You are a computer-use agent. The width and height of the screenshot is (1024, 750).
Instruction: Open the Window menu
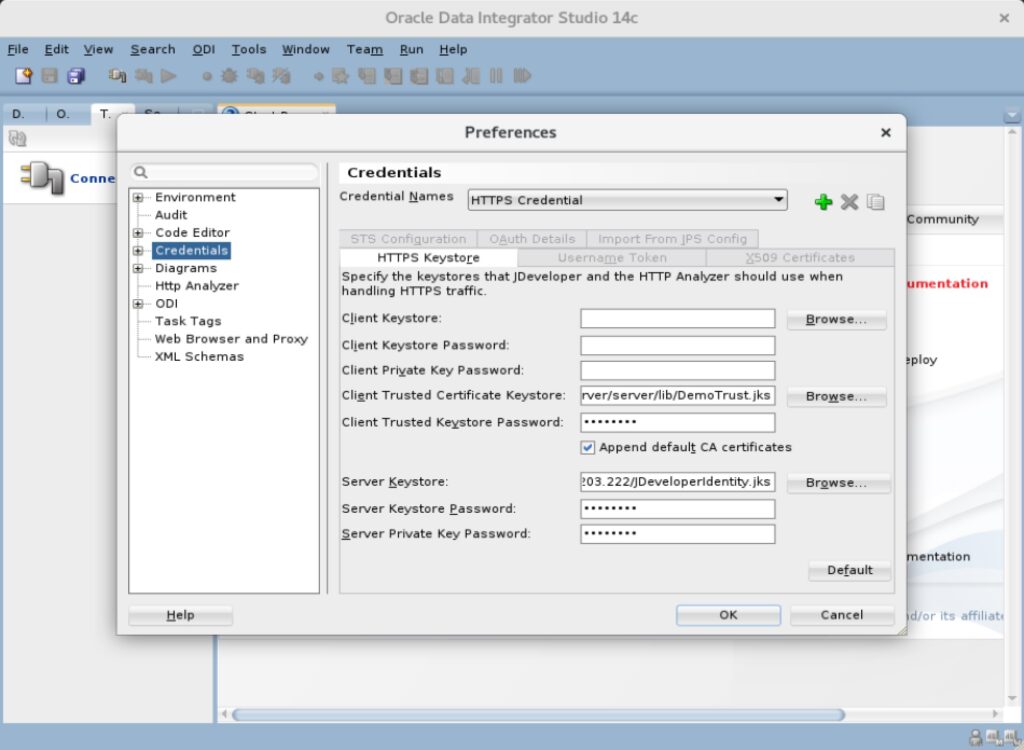click(x=306, y=50)
